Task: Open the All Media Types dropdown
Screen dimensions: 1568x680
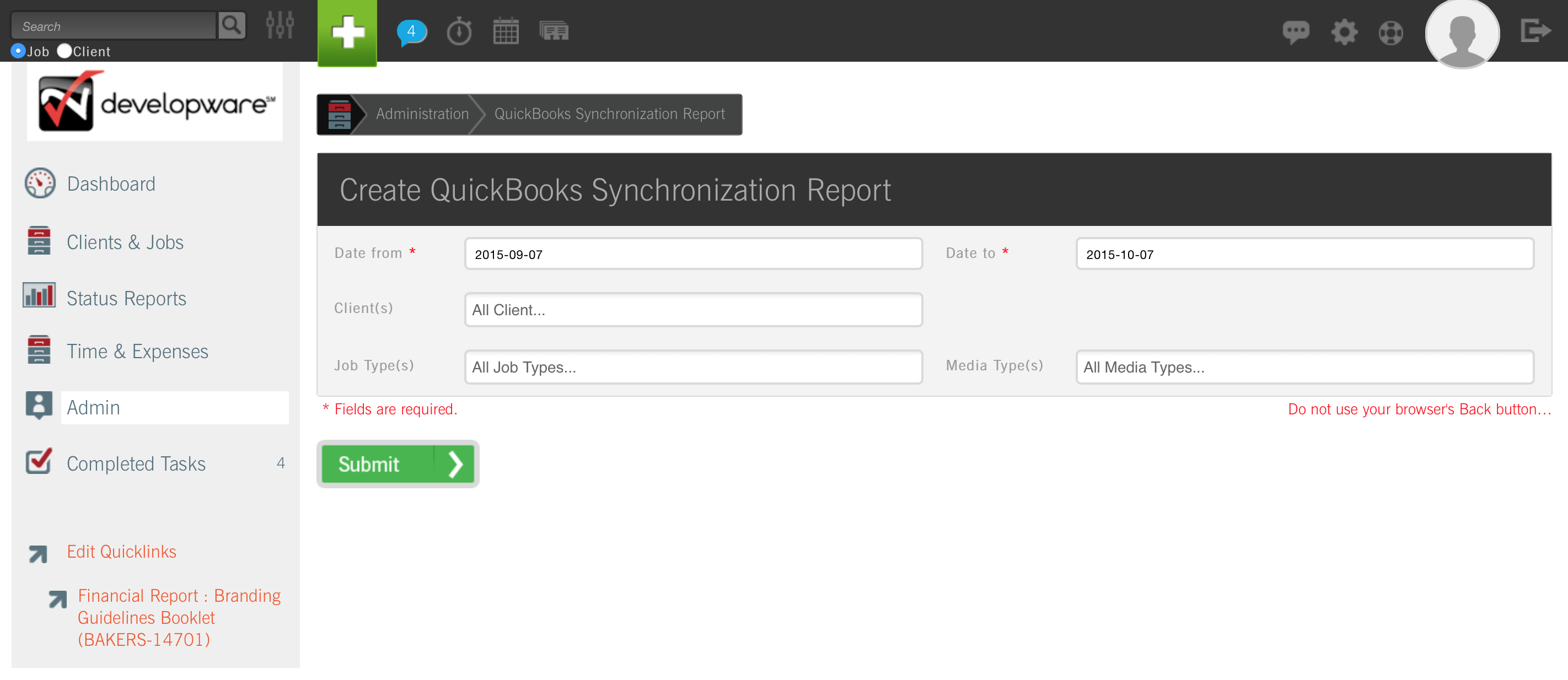Action: [x=1304, y=367]
